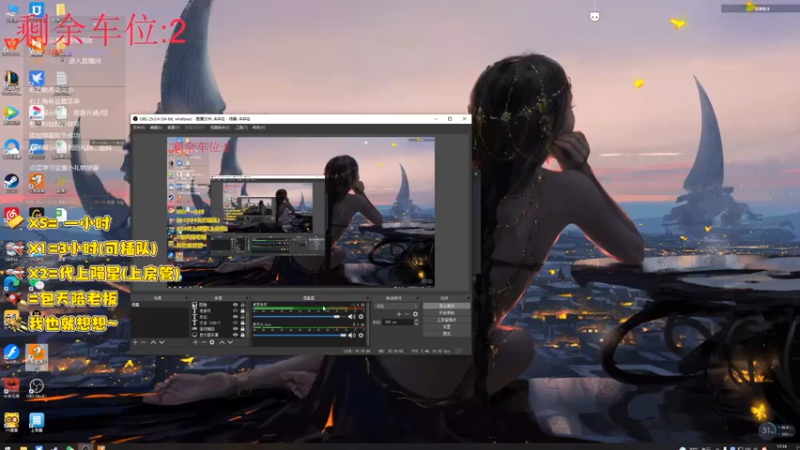Toggle the lock on the 图像 source
The height and width of the screenshot is (450, 800).
(243, 305)
